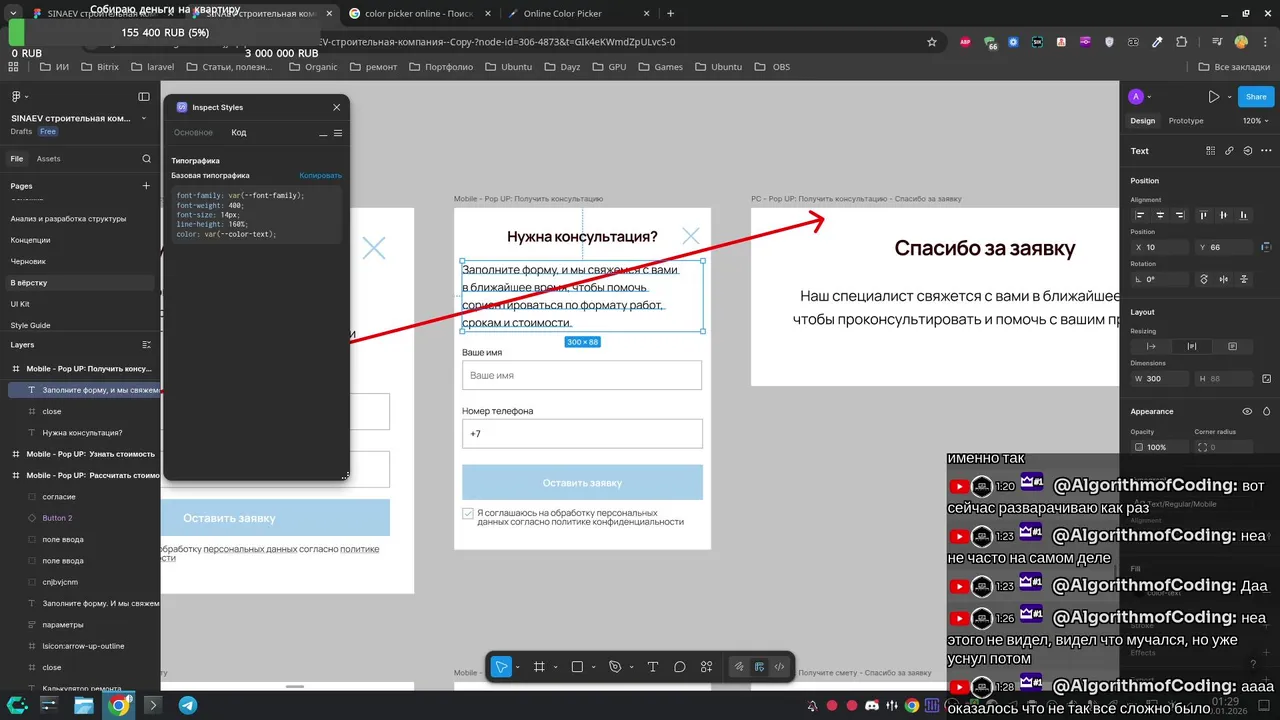Switch to Dev Mode in toolbar

(x=779, y=667)
